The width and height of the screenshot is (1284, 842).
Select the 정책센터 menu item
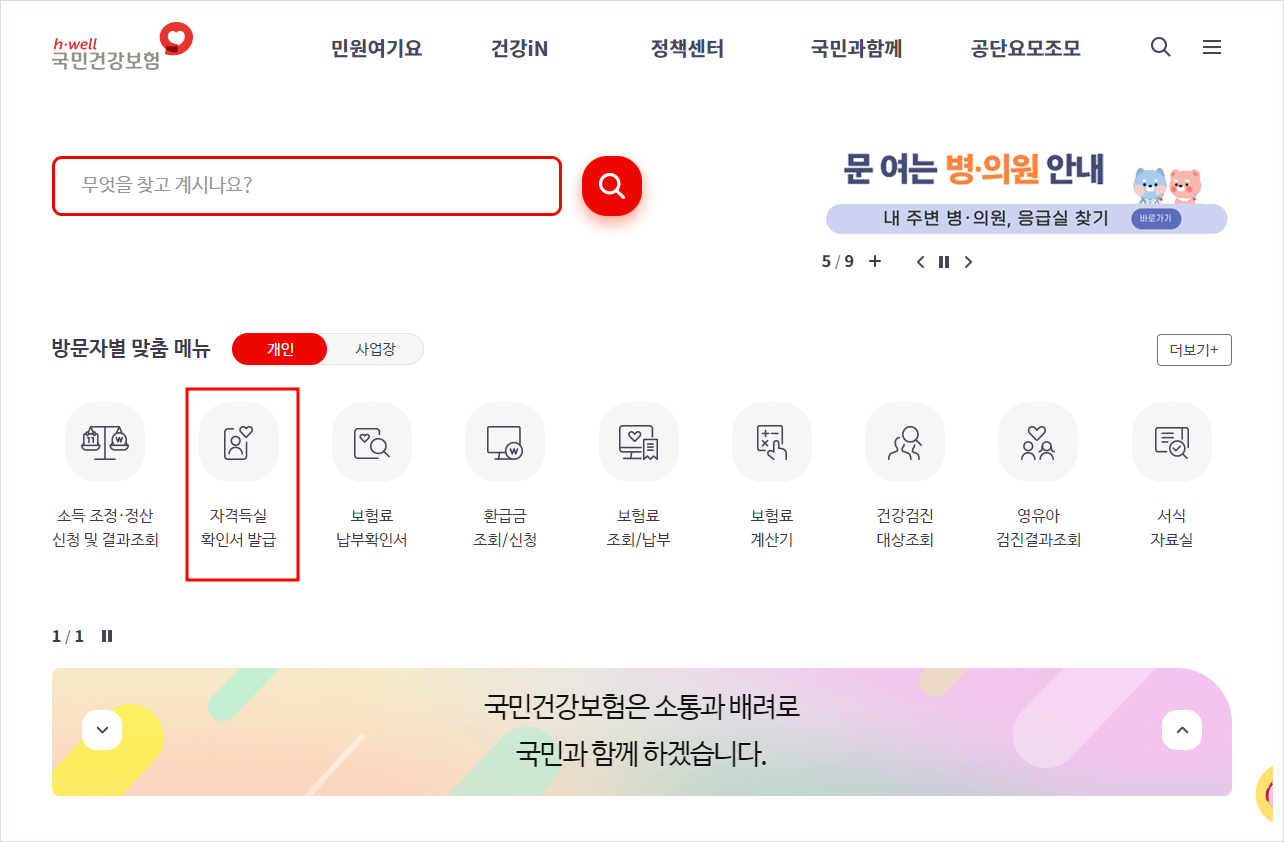pos(686,48)
